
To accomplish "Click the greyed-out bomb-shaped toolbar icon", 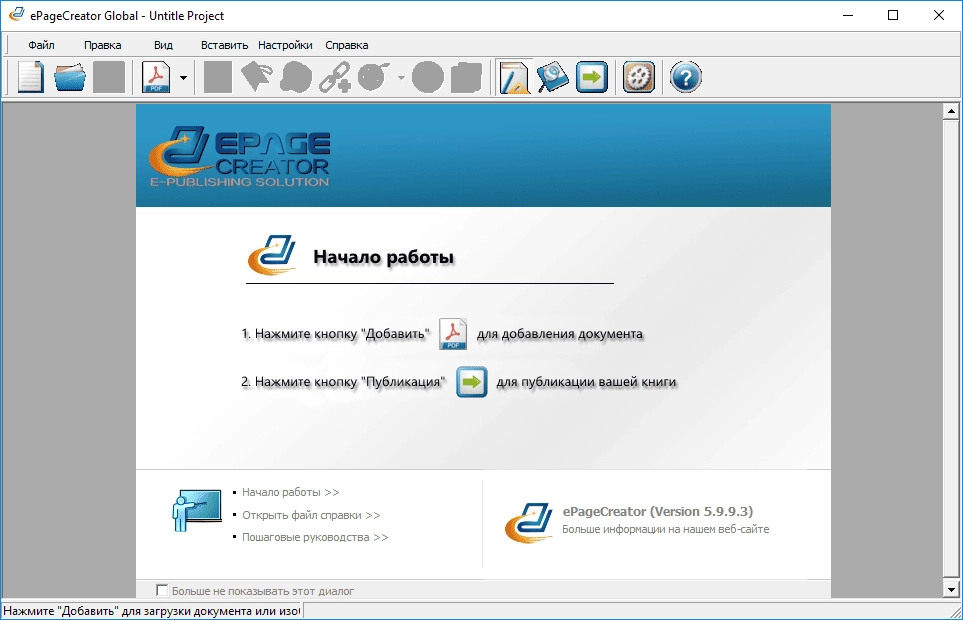I will (373, 77).
